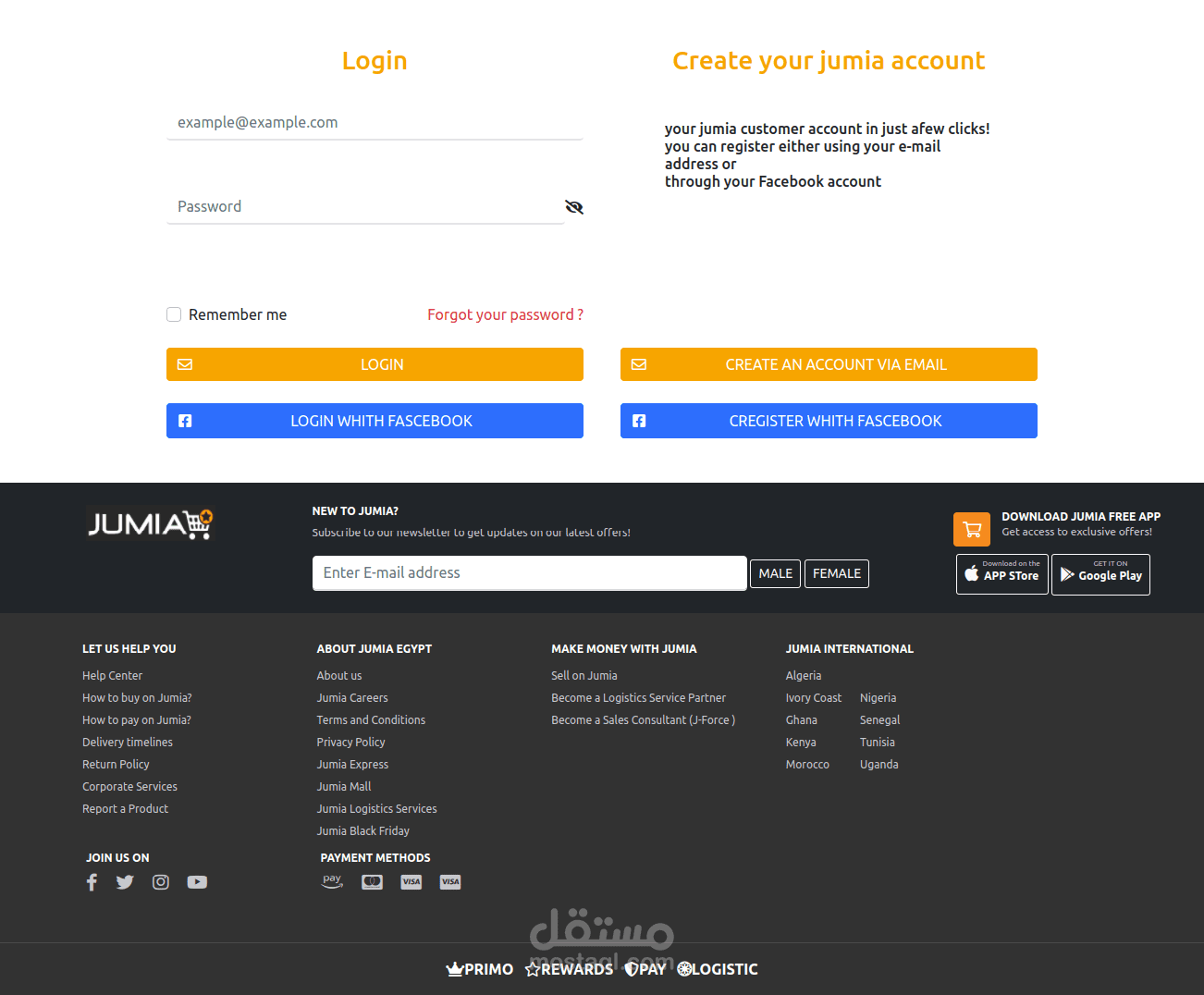Viewport: 1204px width, 995px height.
Task: Click the email address login field
Action: [375, 122]
